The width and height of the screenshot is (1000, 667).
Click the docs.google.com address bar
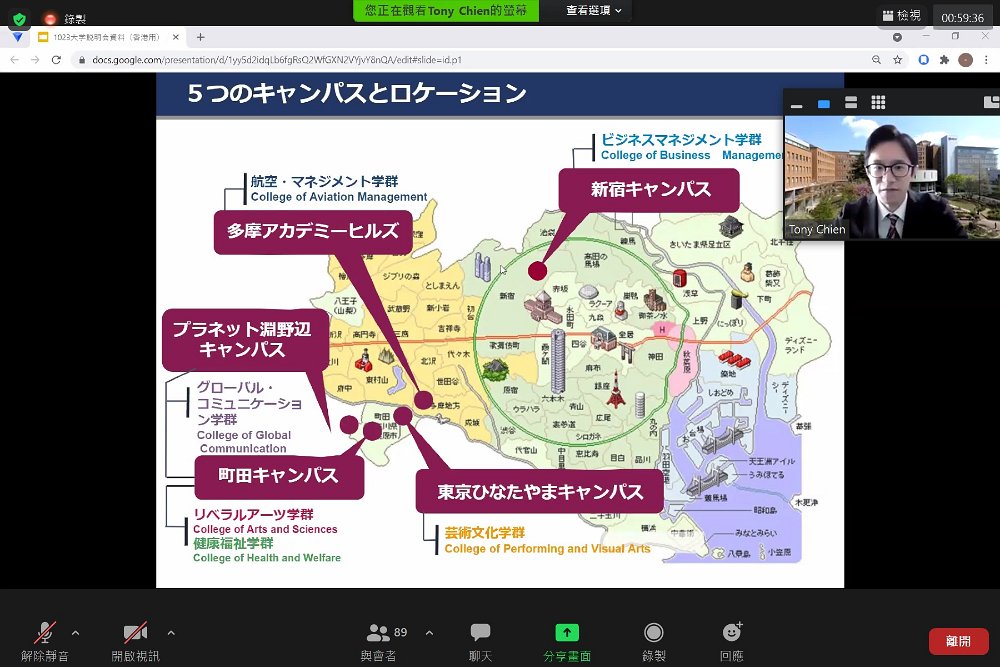pyautogui.click(x=472, y=59)
